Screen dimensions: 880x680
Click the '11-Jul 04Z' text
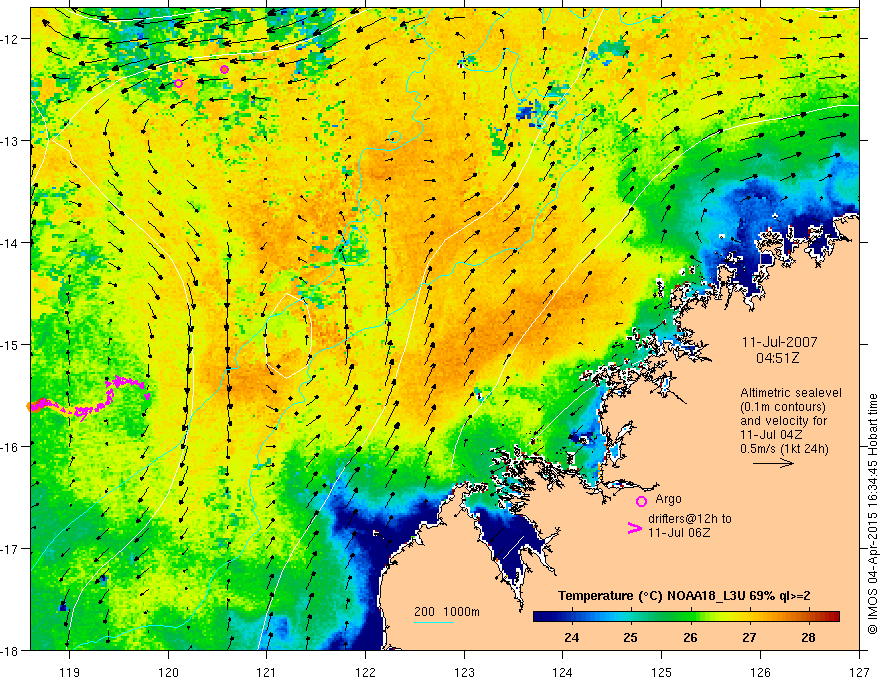771,435
